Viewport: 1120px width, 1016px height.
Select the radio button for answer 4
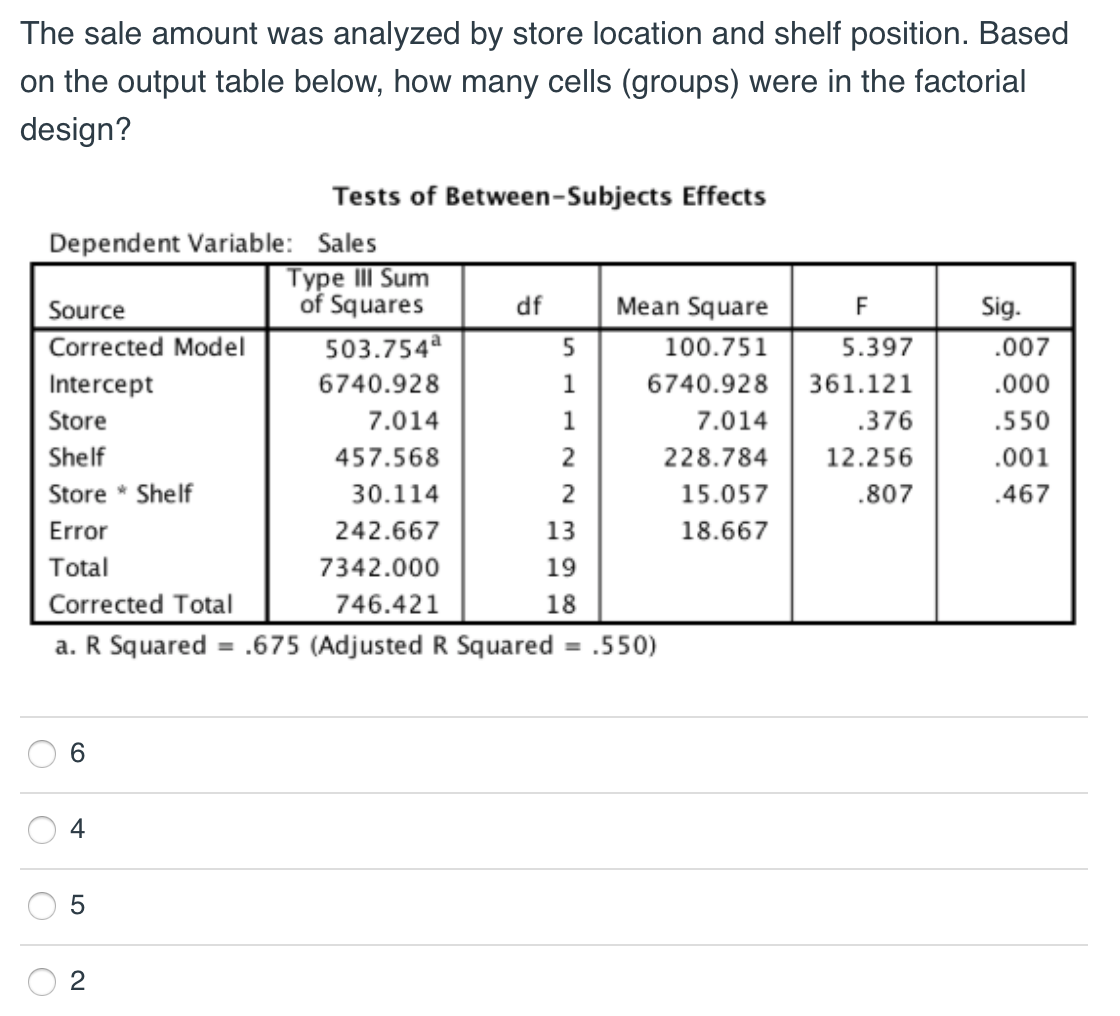point(42,830)
